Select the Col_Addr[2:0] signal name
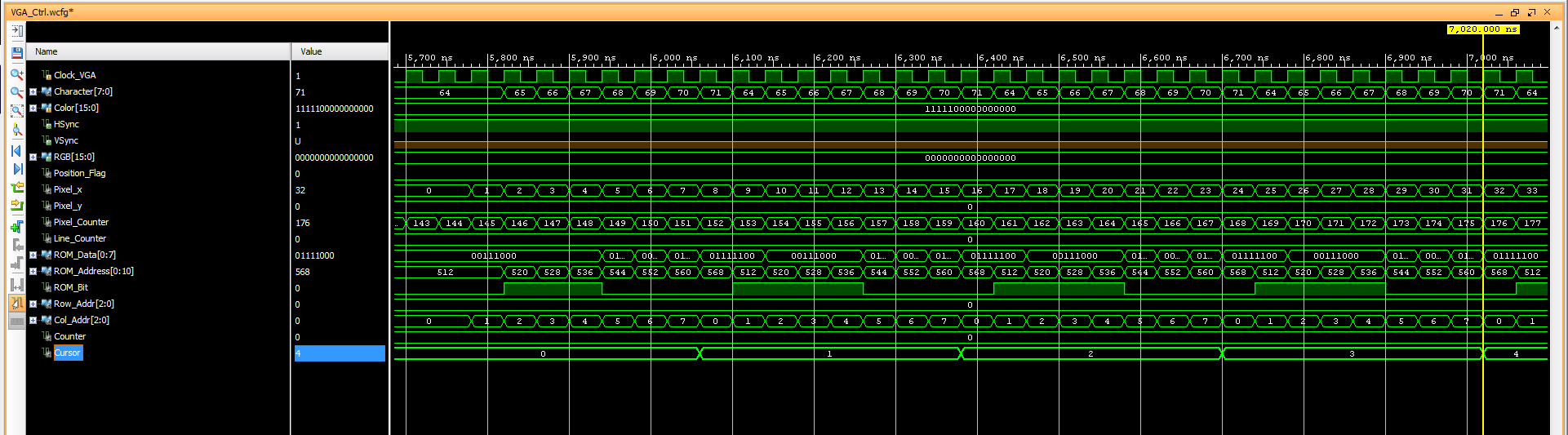Image resolution: width=1568 pixels, height=435 pixels. 82,320
